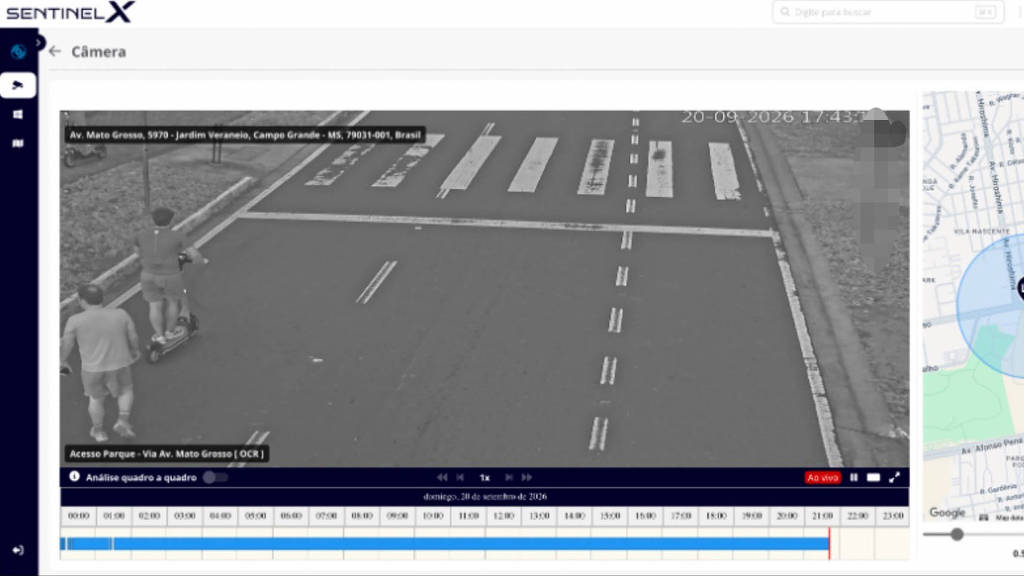The width and height of the screenshot is (1024, 576).
Task: Click the search field Digite para buscar
Action: (x=888, y=12)
